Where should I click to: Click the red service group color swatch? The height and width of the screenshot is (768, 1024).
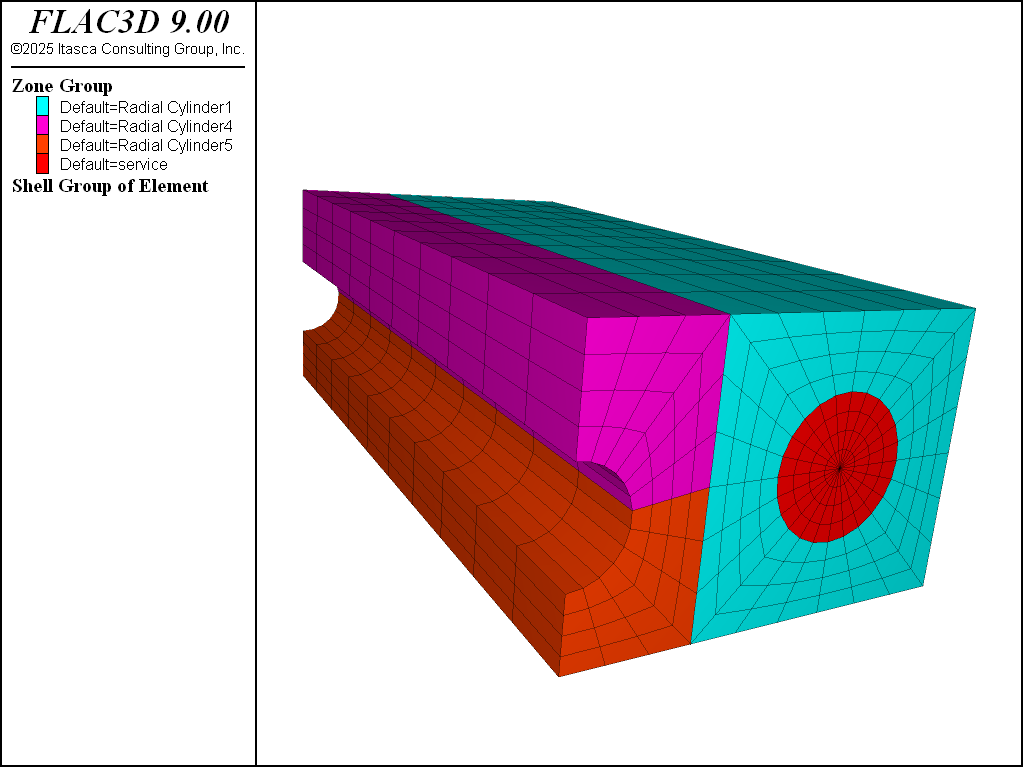pos(42,163)
